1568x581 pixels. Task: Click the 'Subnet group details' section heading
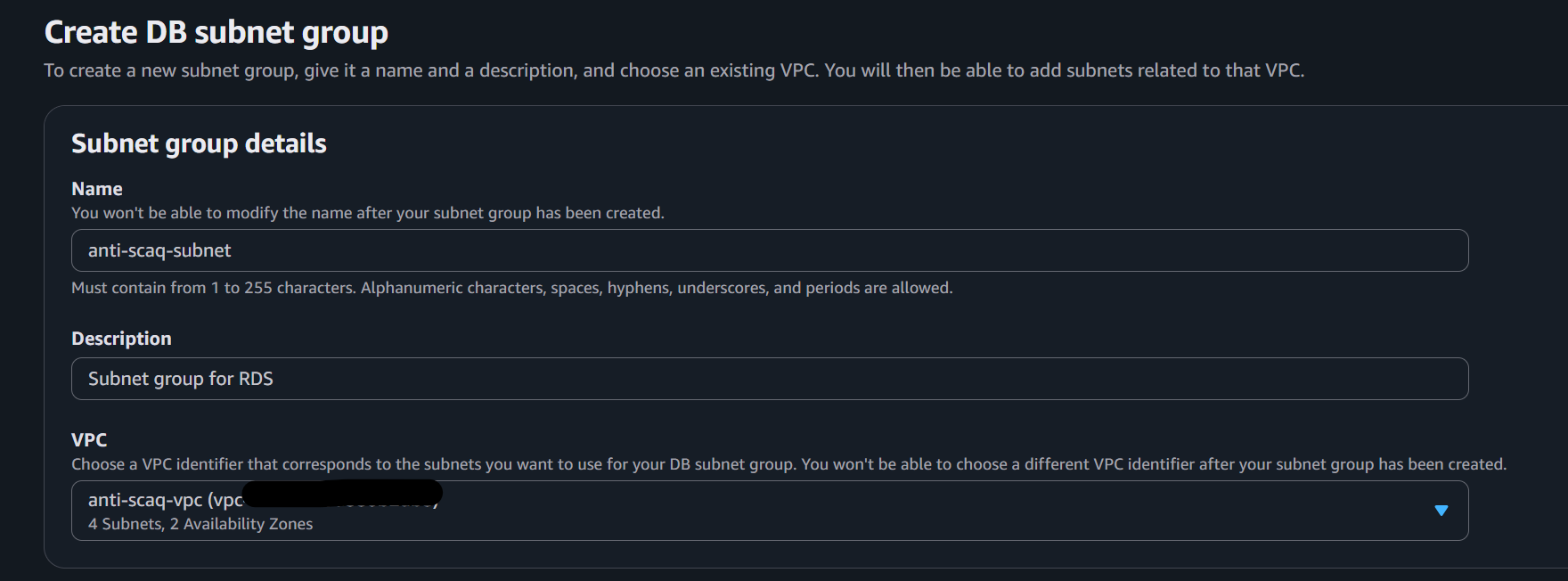(x=199, y=143)
